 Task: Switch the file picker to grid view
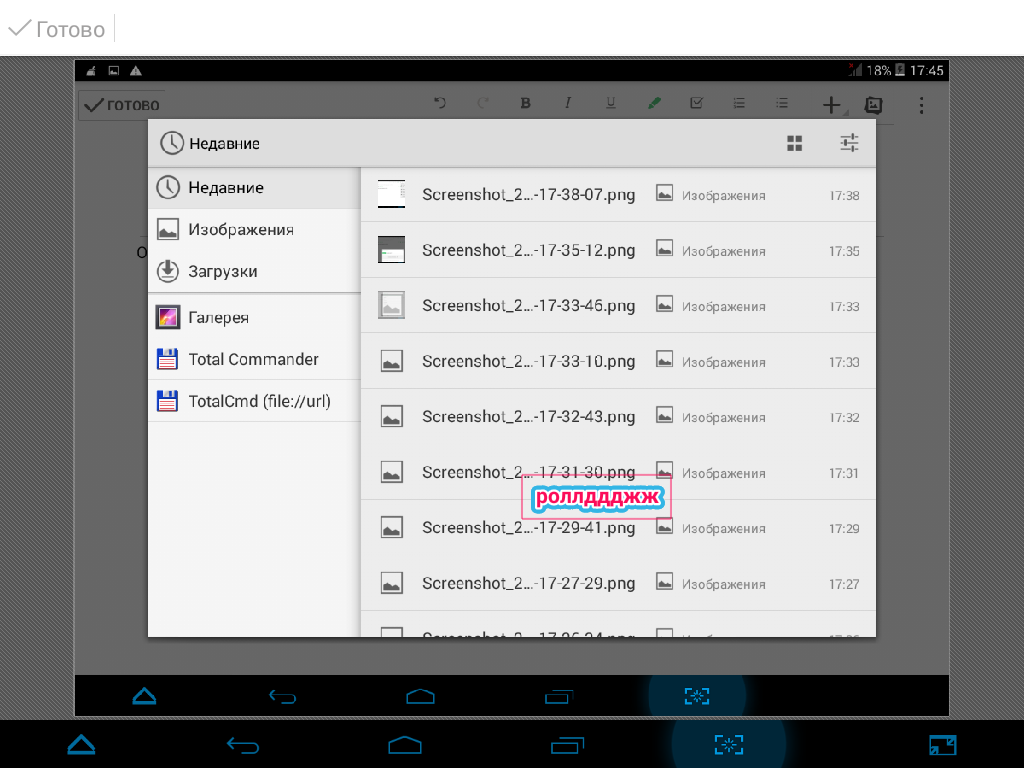click(794, 143)
